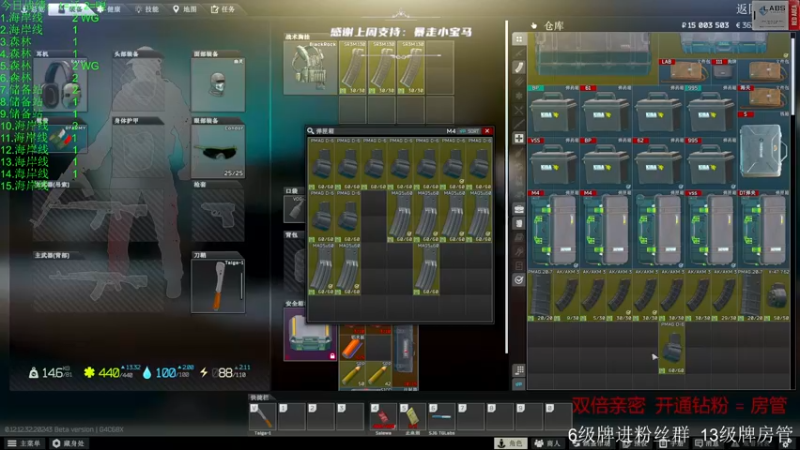Open ammo box tagged 61
800x450 pixels.
(606, 111)
